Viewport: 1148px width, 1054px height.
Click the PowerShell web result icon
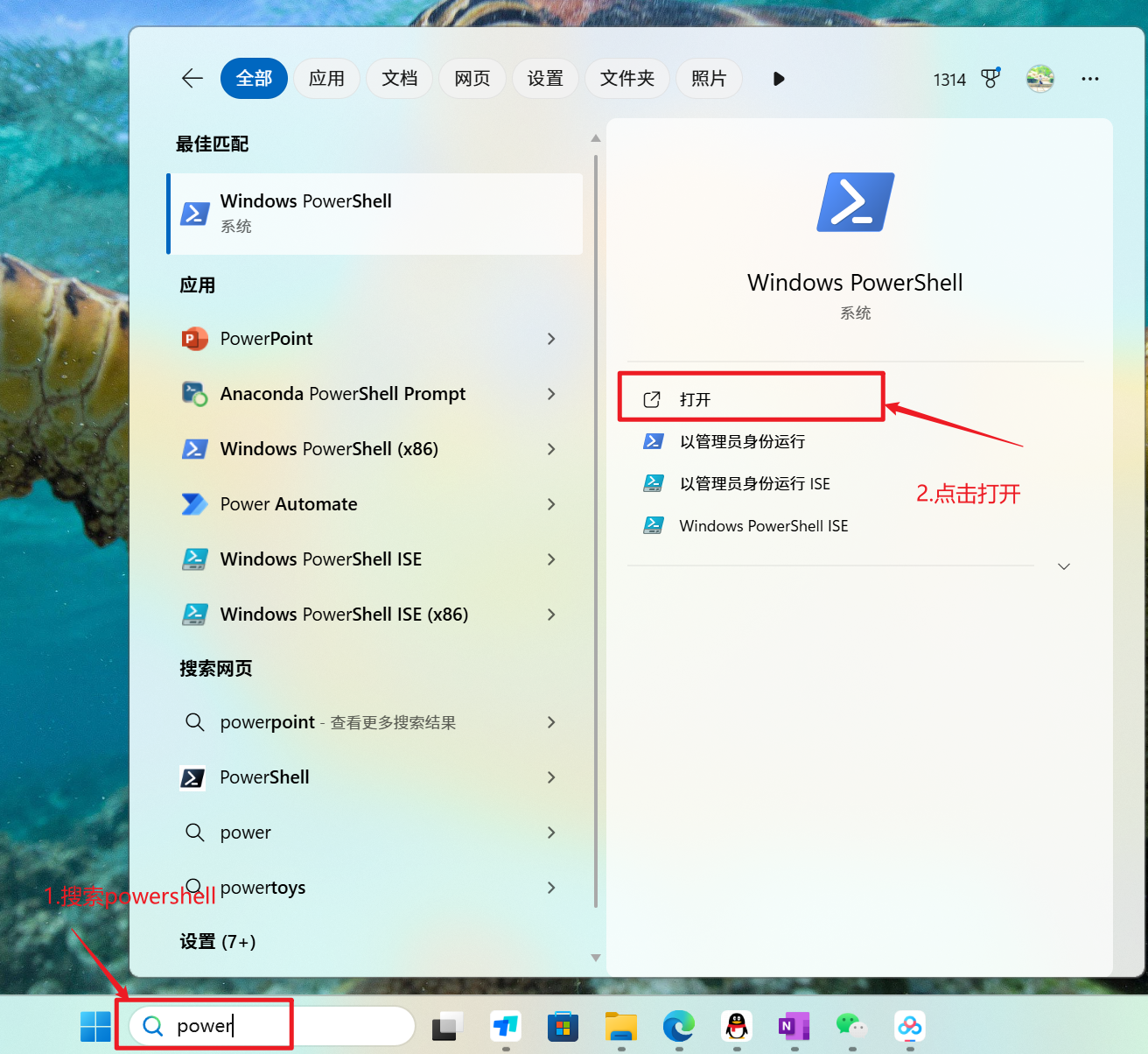(192, 777)
